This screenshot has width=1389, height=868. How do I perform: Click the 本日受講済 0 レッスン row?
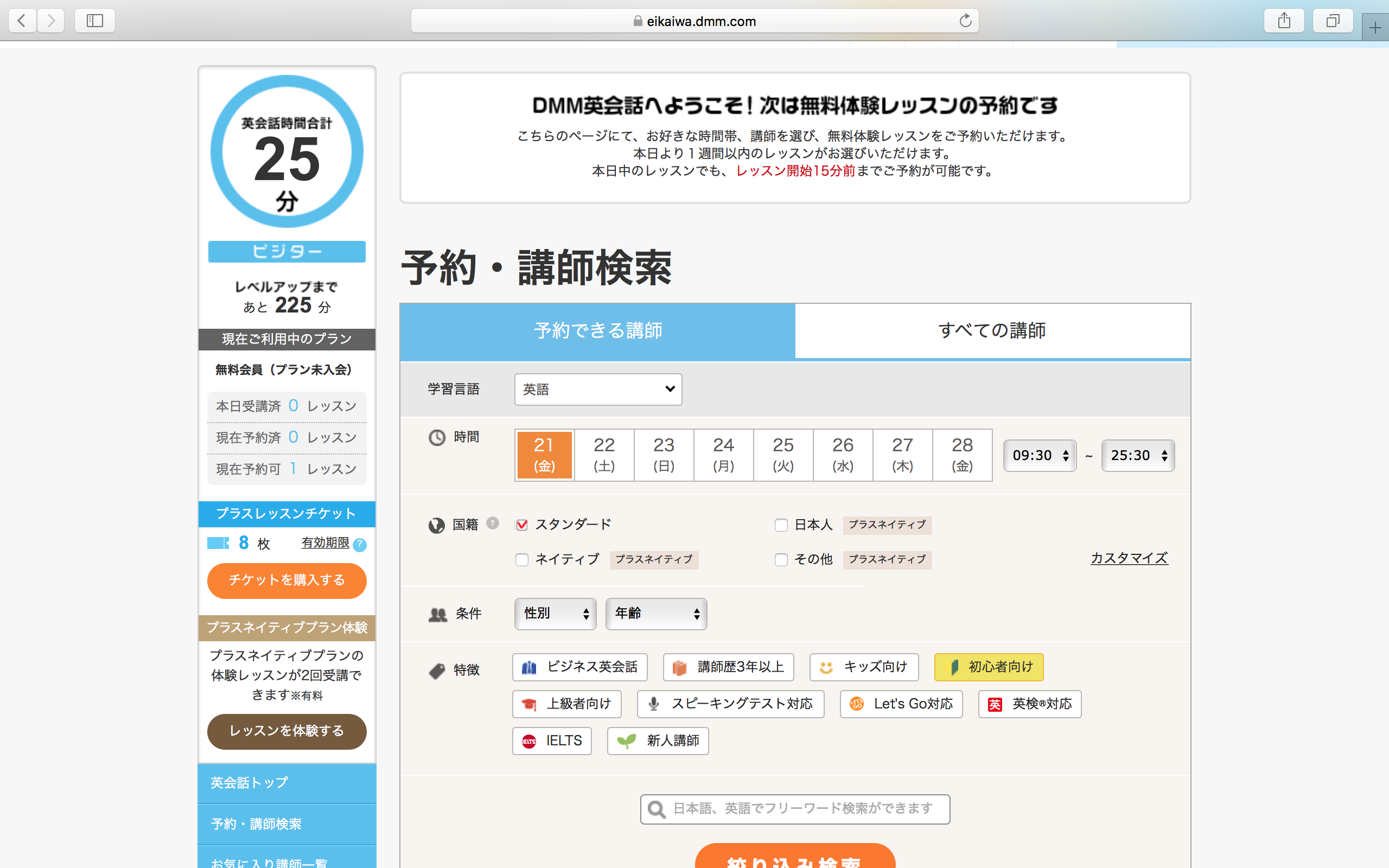tap(287, 406)
